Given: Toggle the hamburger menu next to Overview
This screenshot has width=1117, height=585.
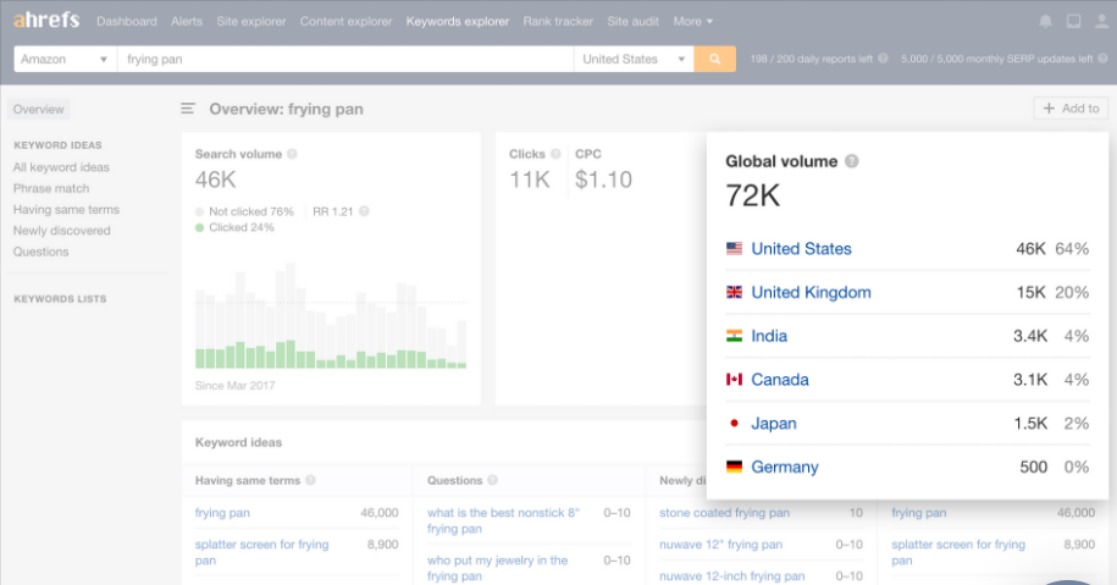Looking at the screenshot, I should coord(187,108).
